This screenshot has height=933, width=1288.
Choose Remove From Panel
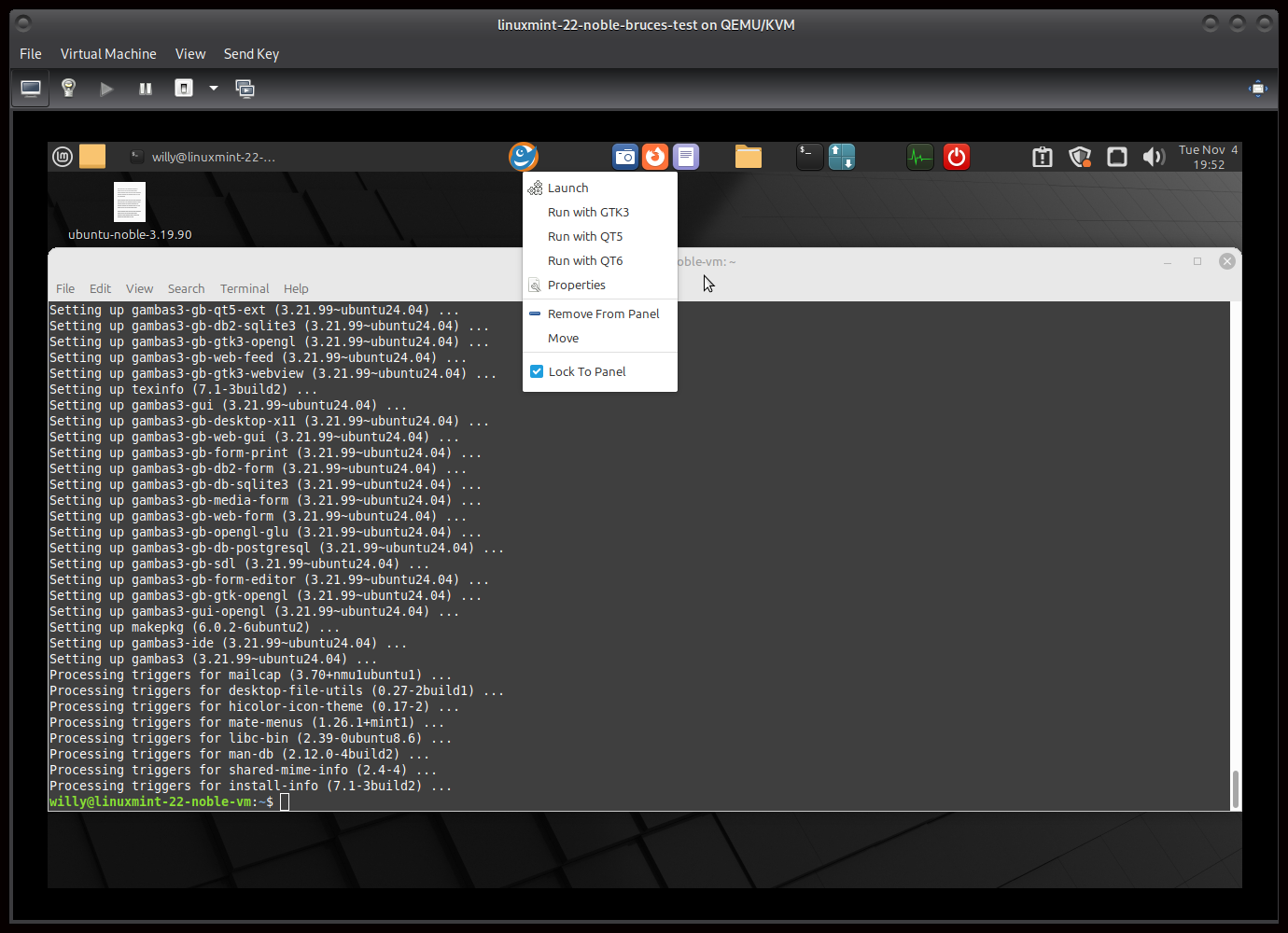[x=603, y=314]
